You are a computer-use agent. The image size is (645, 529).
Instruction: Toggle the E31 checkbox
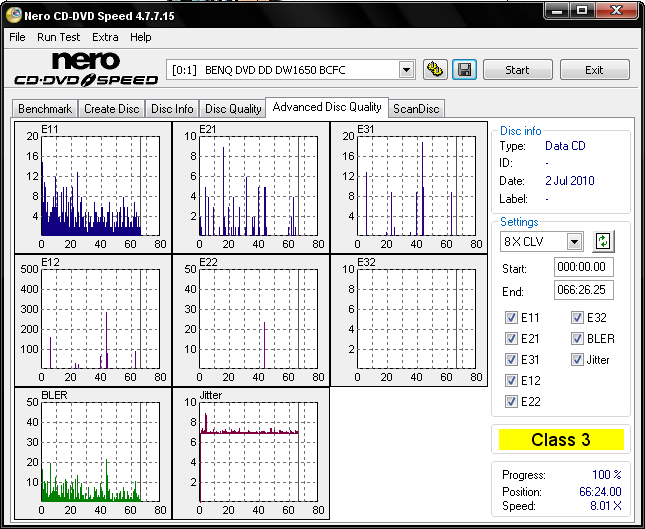click(511, 360)
